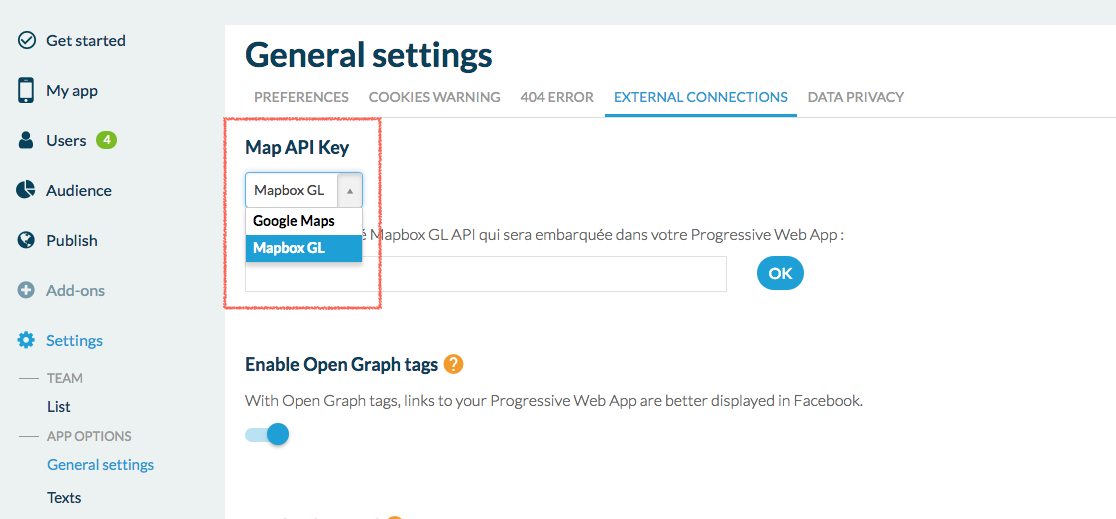Image resolution: width=1116 pixels, height=519 pixels.
Task: Open the Team List link
Action: (59, 407)
